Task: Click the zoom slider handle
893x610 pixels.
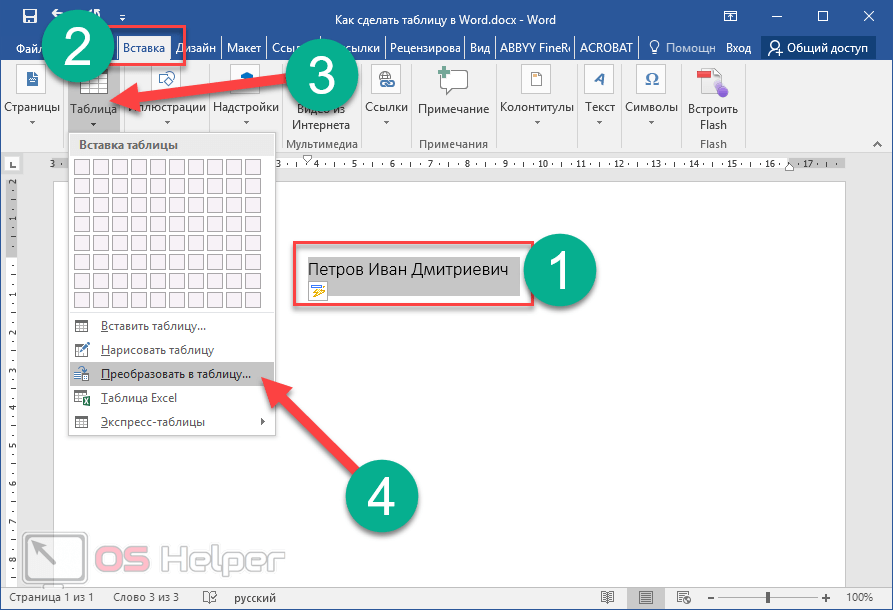Action: (x=768, y=598)
